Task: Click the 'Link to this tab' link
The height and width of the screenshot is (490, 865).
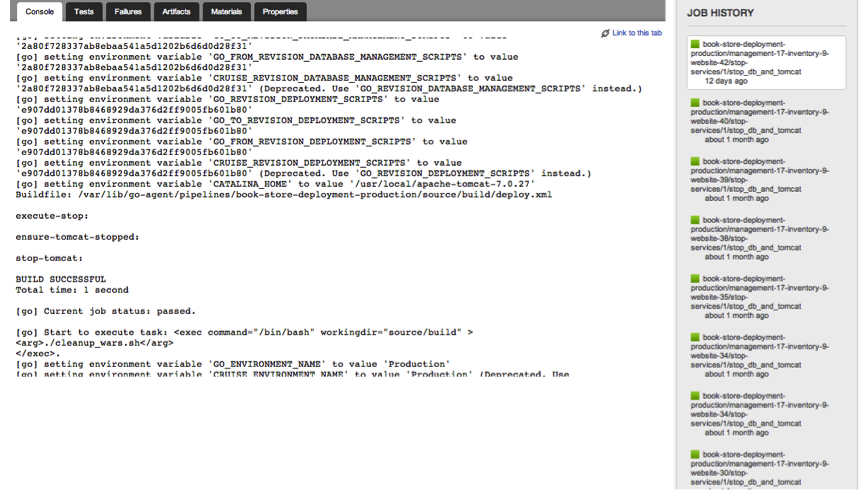Action: 636,33
